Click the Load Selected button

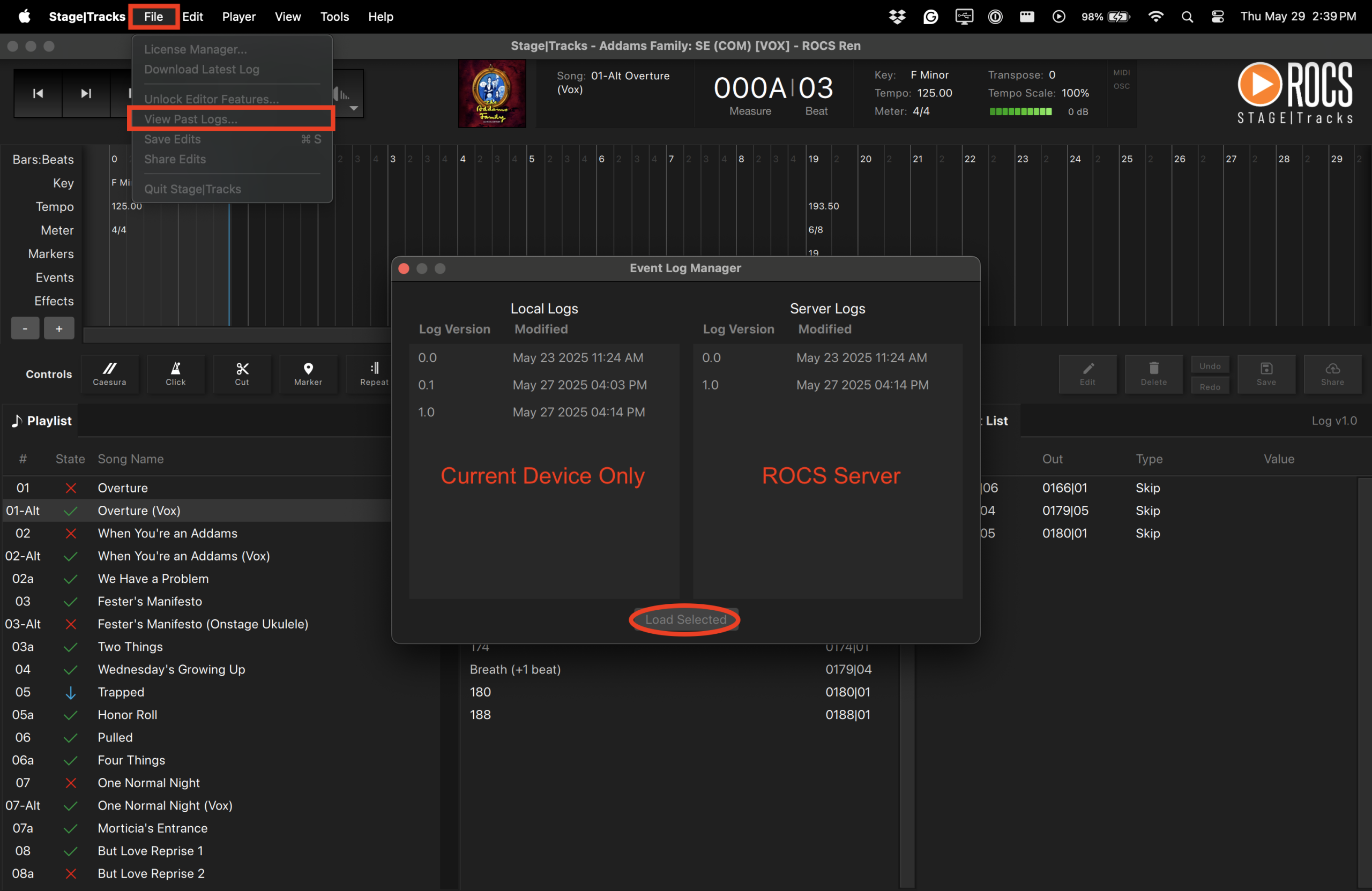pyautogui.click(x=685, y=619)
